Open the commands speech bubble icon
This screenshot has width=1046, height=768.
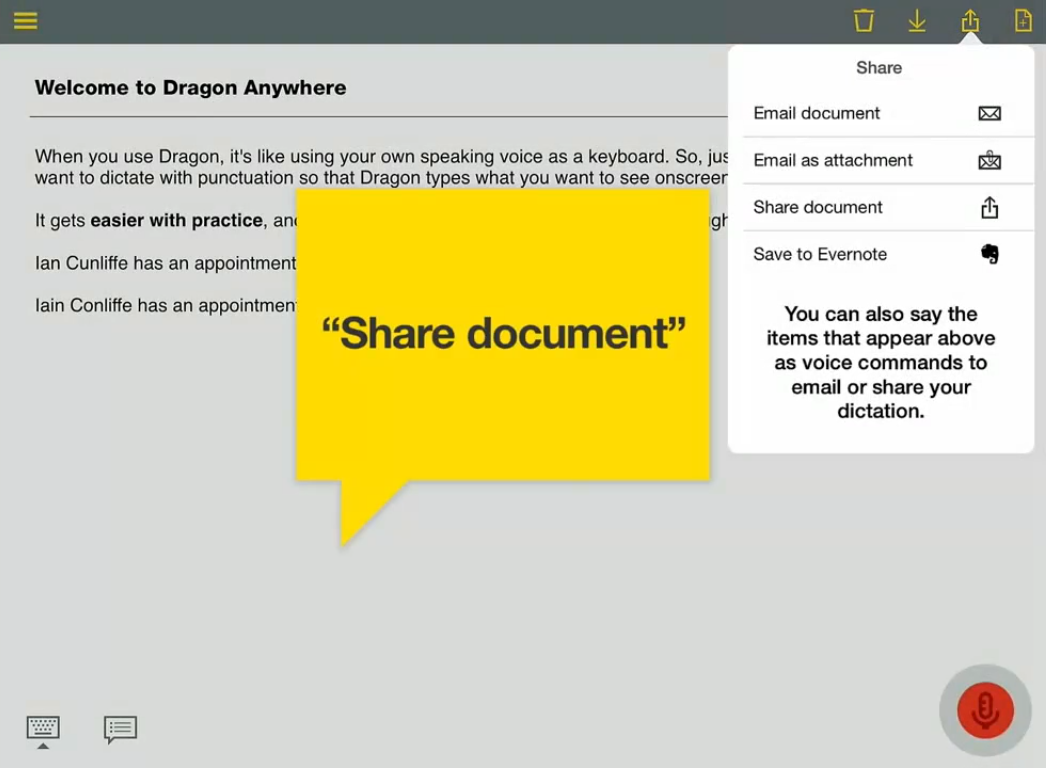point(121,729)
